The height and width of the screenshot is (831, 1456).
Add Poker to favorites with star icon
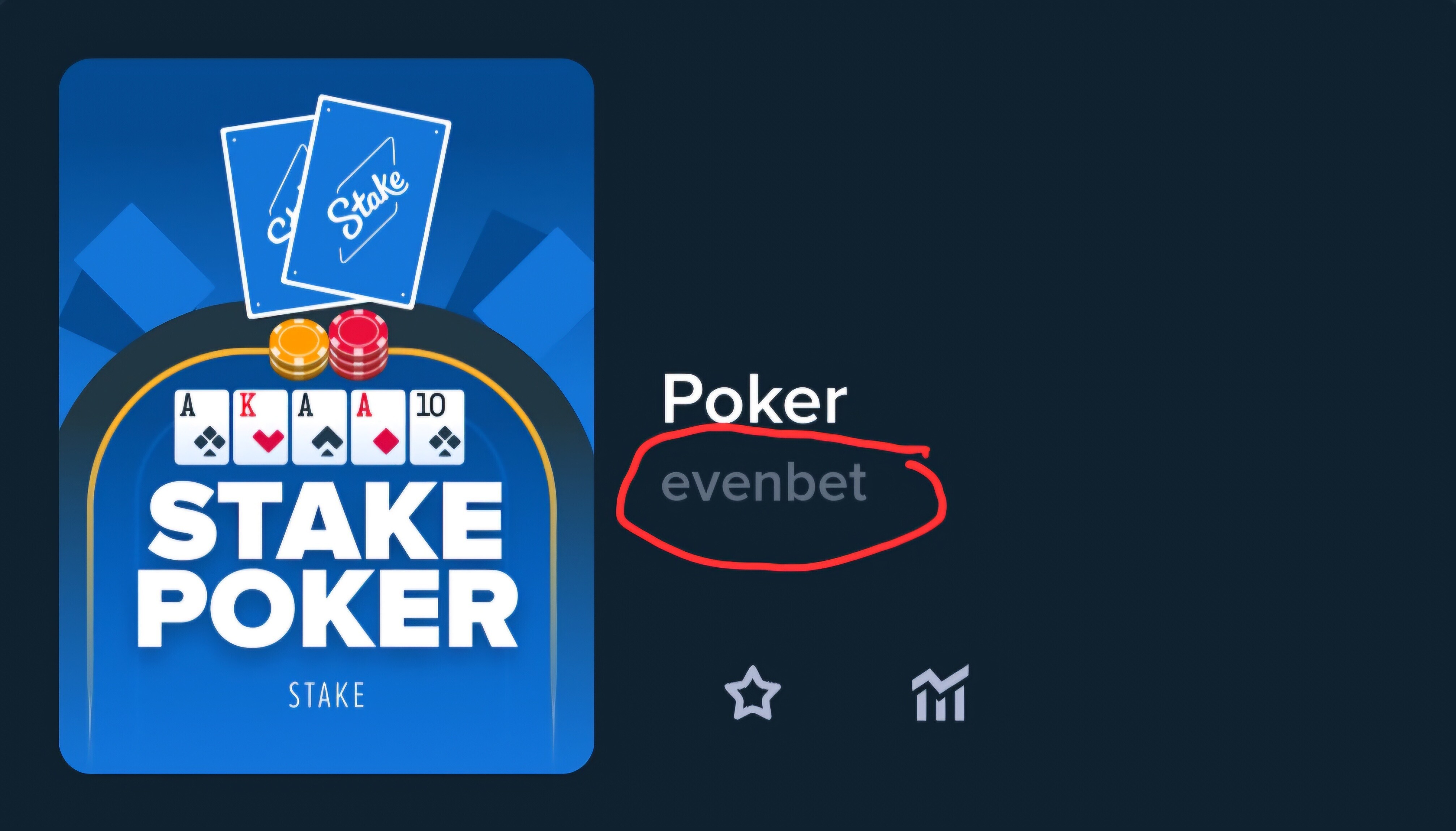(x=753, y=693)
